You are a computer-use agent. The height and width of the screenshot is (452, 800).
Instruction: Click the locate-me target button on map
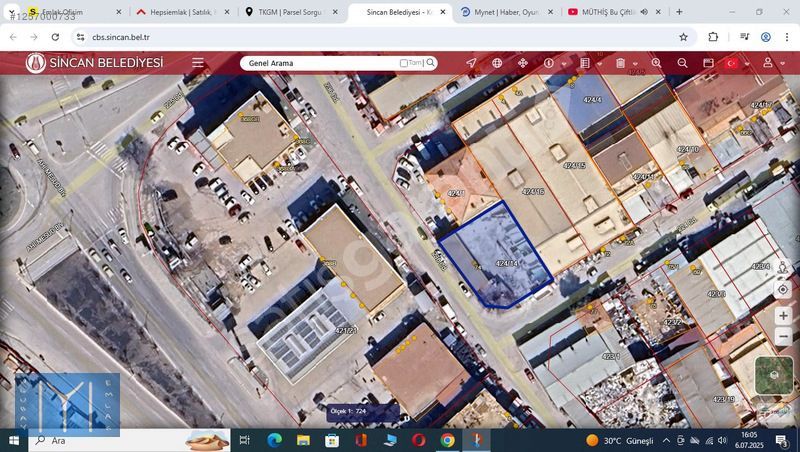(x=783, y=290)
